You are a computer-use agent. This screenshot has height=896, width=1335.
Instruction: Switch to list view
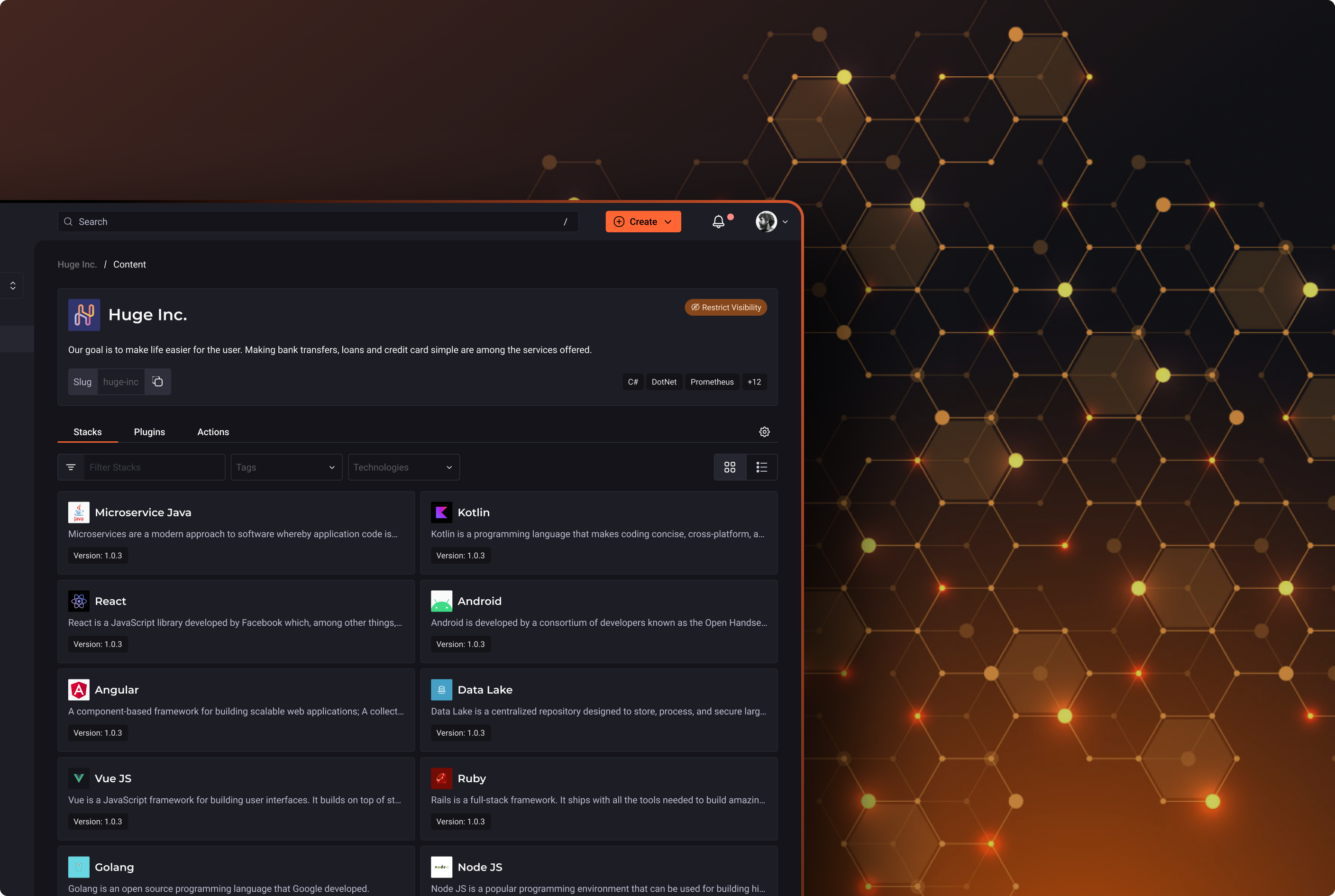point(761,467)
